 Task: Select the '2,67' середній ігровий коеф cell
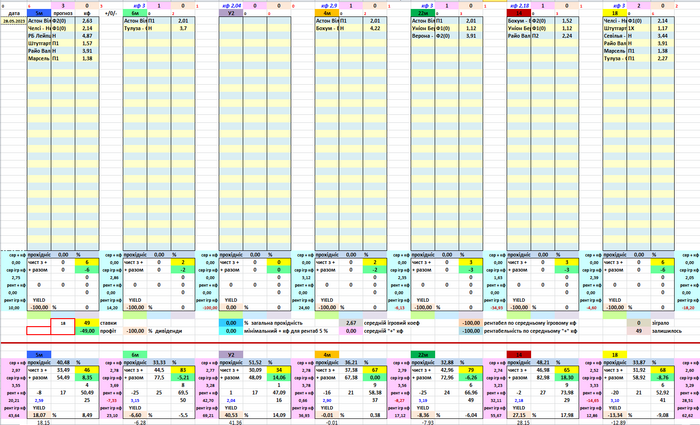point(351,323)
